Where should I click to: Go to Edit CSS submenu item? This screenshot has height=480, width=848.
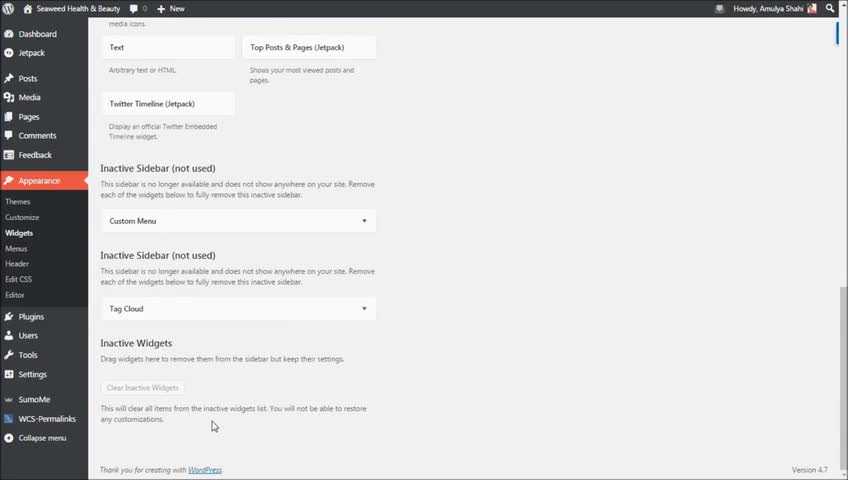pos(19,279)
